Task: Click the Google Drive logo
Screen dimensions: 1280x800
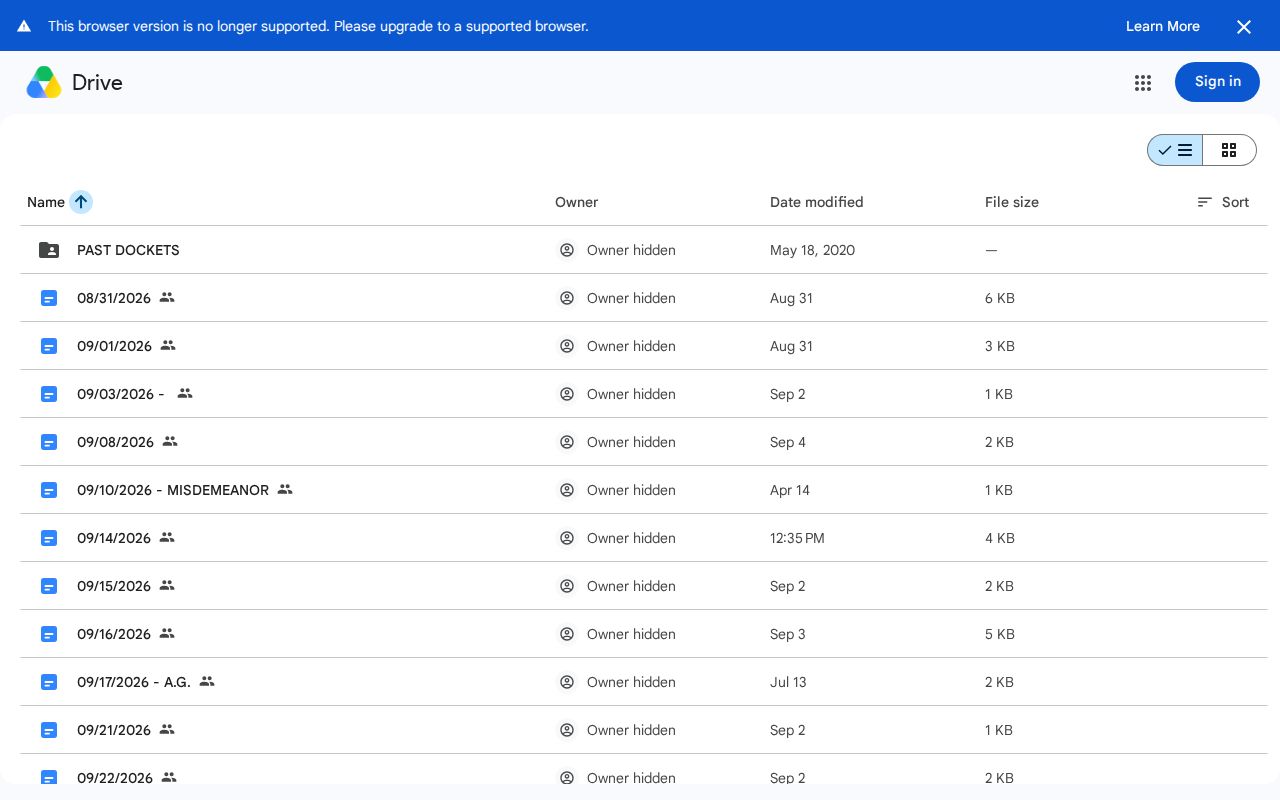Action: coord(44,82)
